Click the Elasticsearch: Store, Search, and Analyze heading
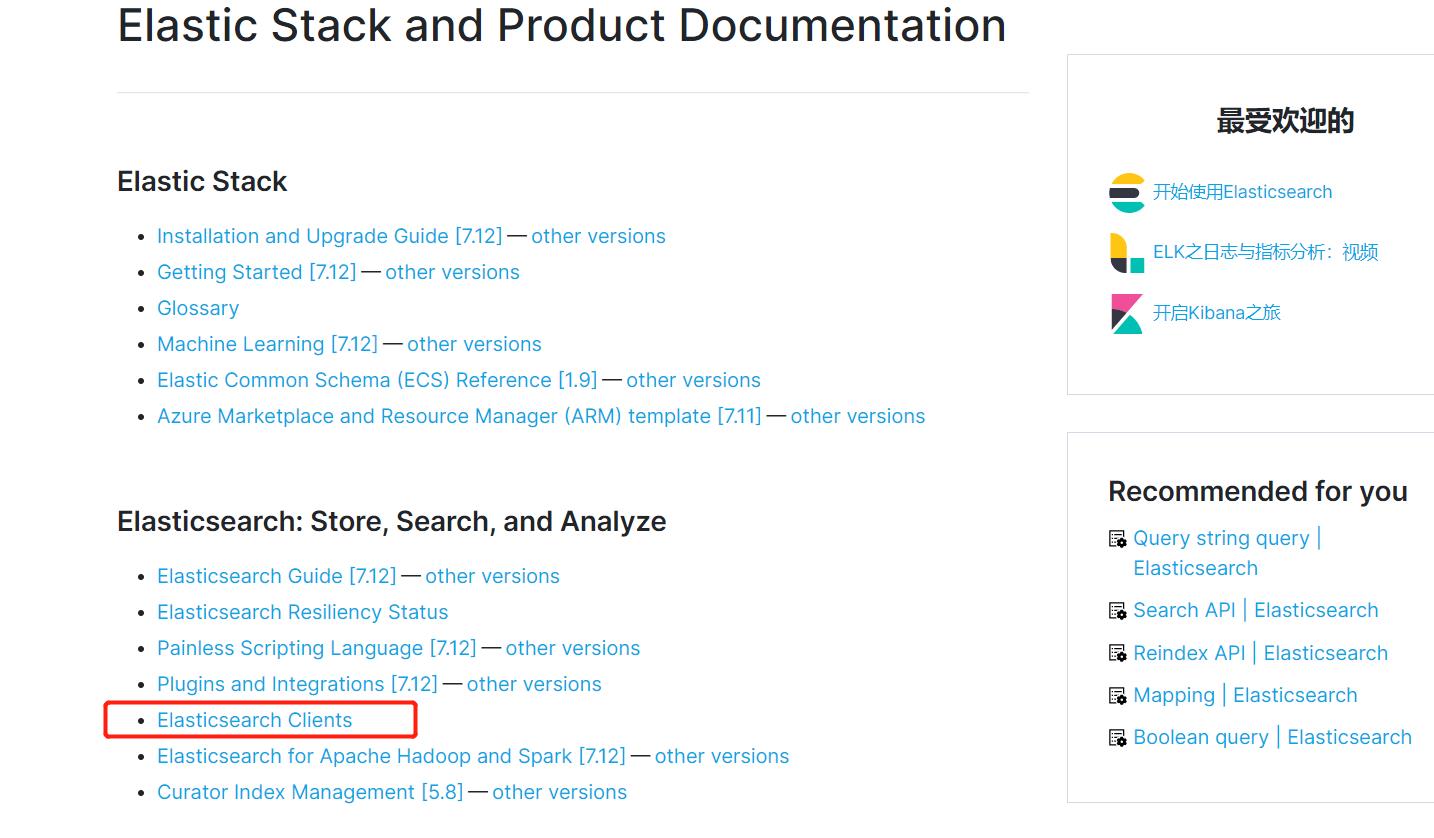This screenshot has height=838, width=1434. (x=391, y=521)
